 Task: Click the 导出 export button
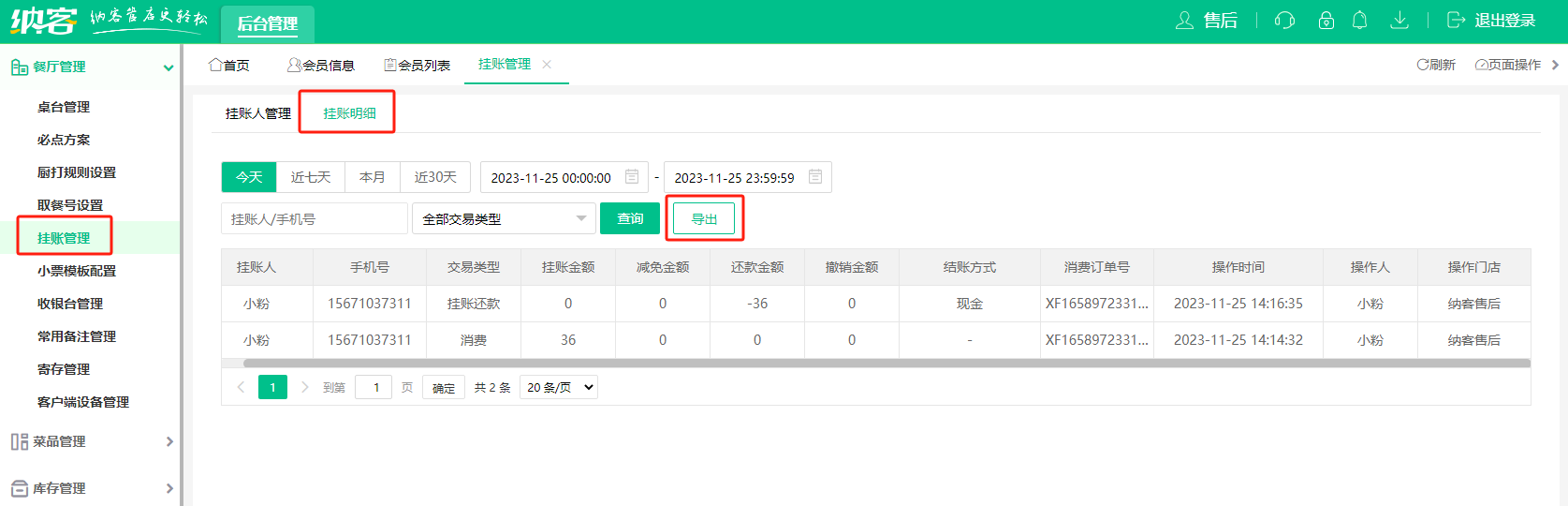click(704, 219)
